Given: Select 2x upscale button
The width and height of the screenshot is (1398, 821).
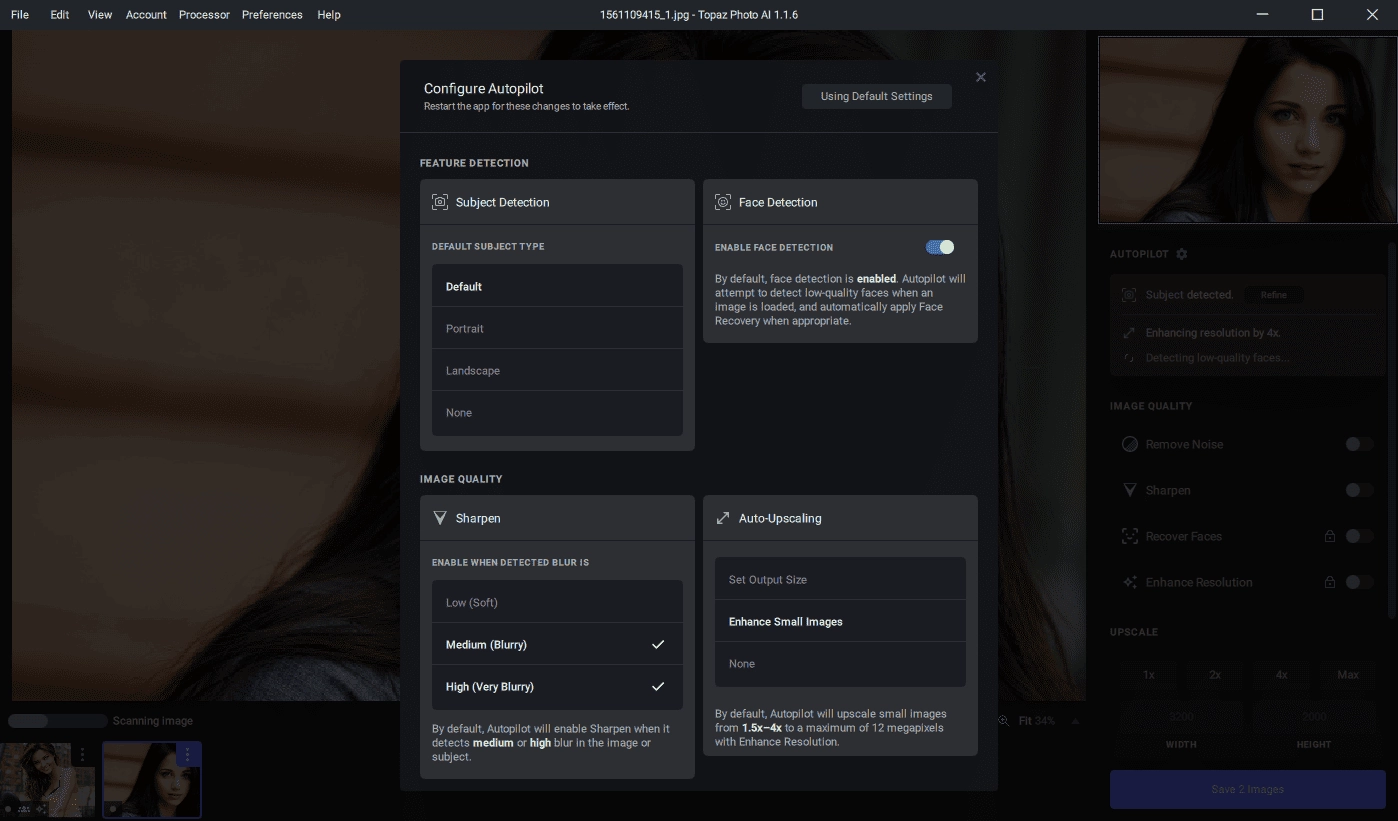Looking at the screenshot, I should pos(1215,675).
